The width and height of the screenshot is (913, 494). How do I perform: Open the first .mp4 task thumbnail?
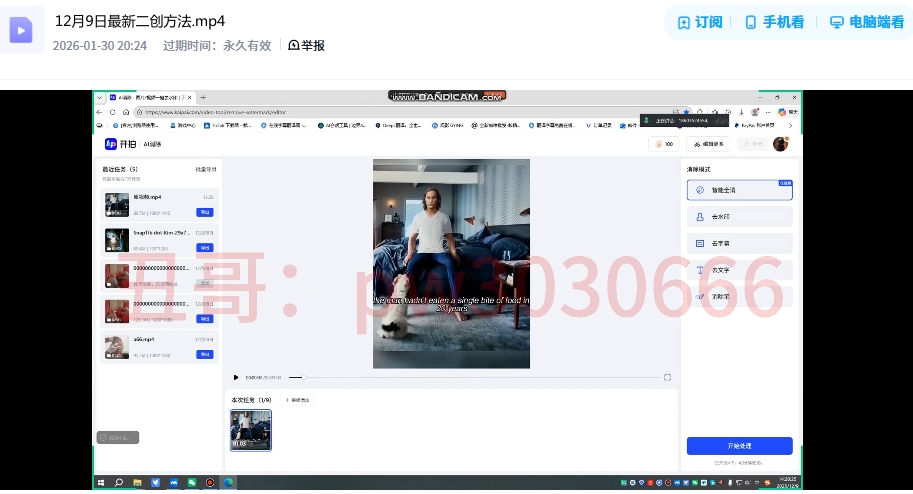tap(117, 205)
